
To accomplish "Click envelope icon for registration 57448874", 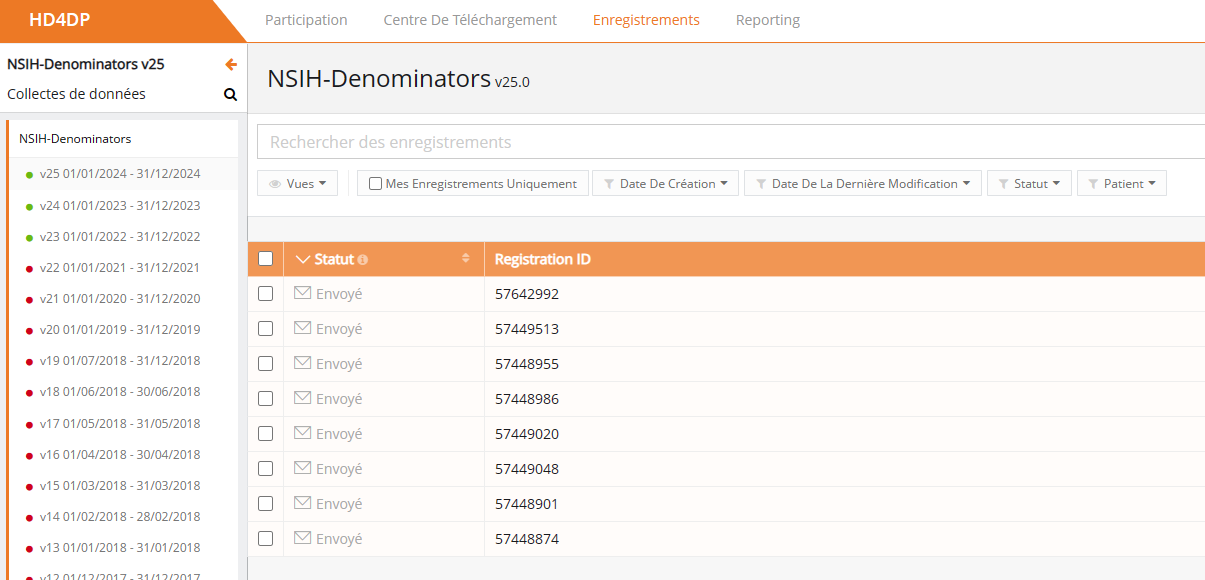I will 303,538.
